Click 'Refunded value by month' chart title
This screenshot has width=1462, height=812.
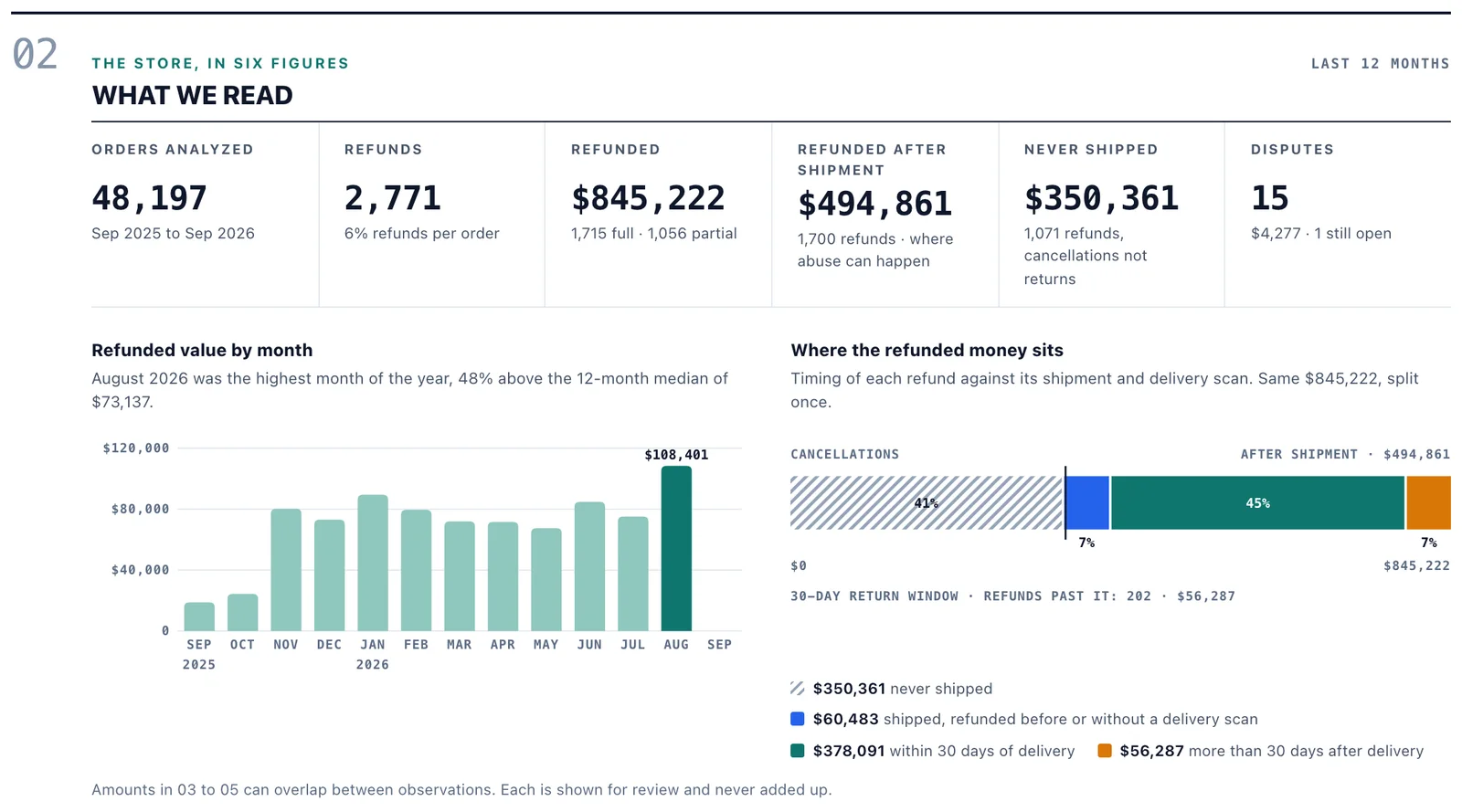[x=202, y=350]
